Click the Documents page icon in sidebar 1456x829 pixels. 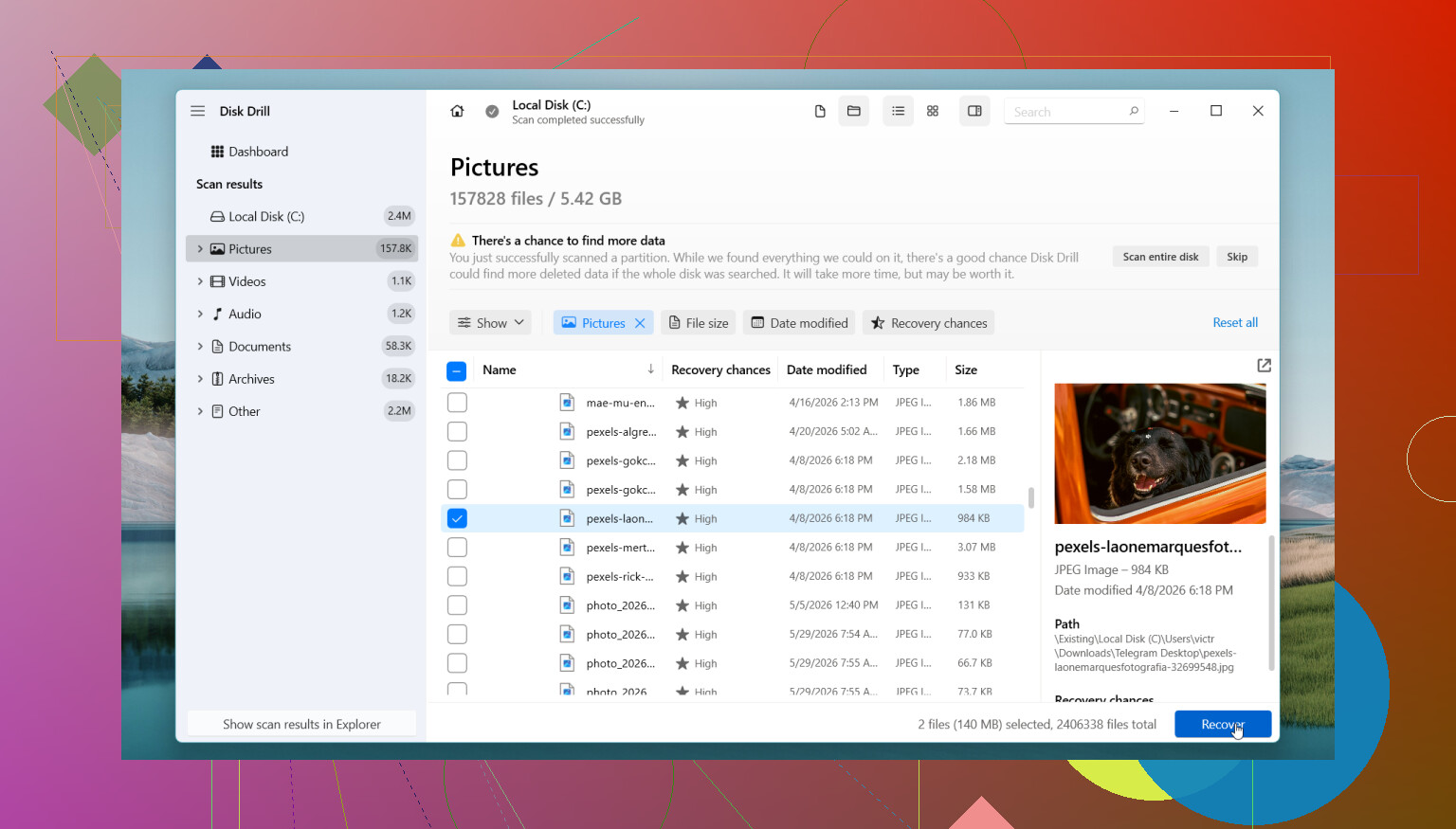coord(217,347)
